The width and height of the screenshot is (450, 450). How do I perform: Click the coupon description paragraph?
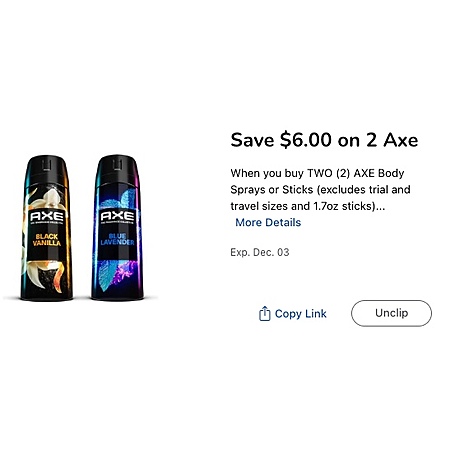point(320,189)
